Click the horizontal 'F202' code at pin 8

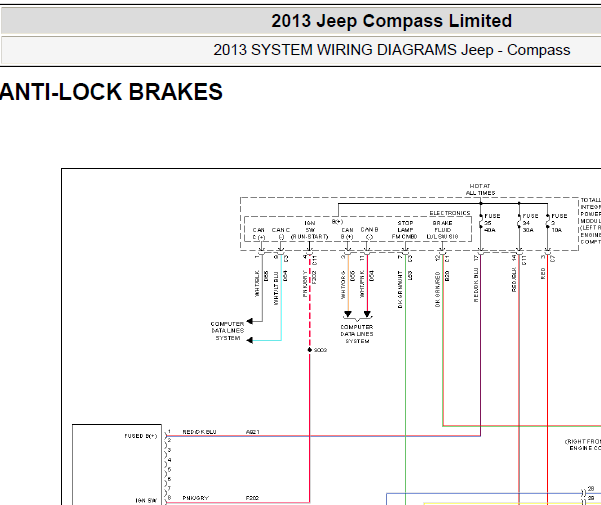[252, 498]
